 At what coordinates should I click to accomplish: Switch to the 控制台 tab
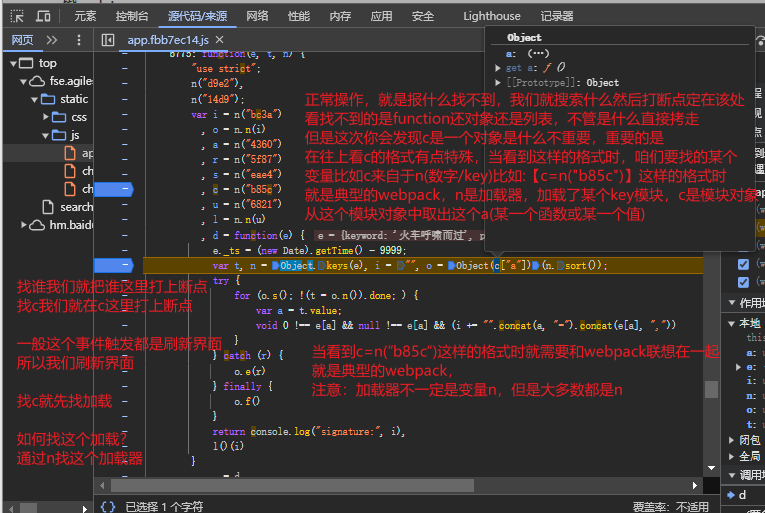click(x=132, y=16)
